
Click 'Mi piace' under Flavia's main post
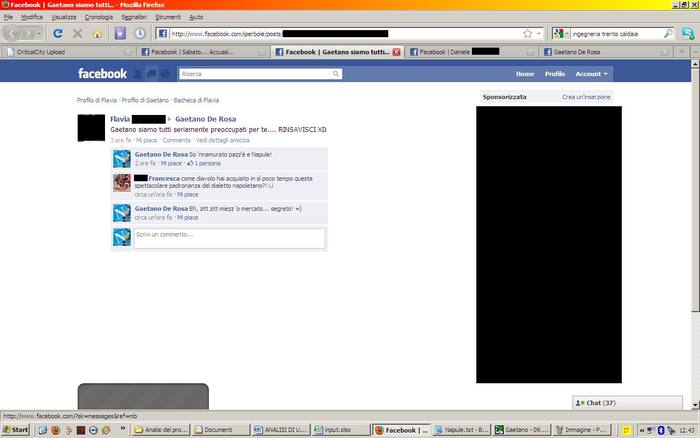tap(146, 140)
